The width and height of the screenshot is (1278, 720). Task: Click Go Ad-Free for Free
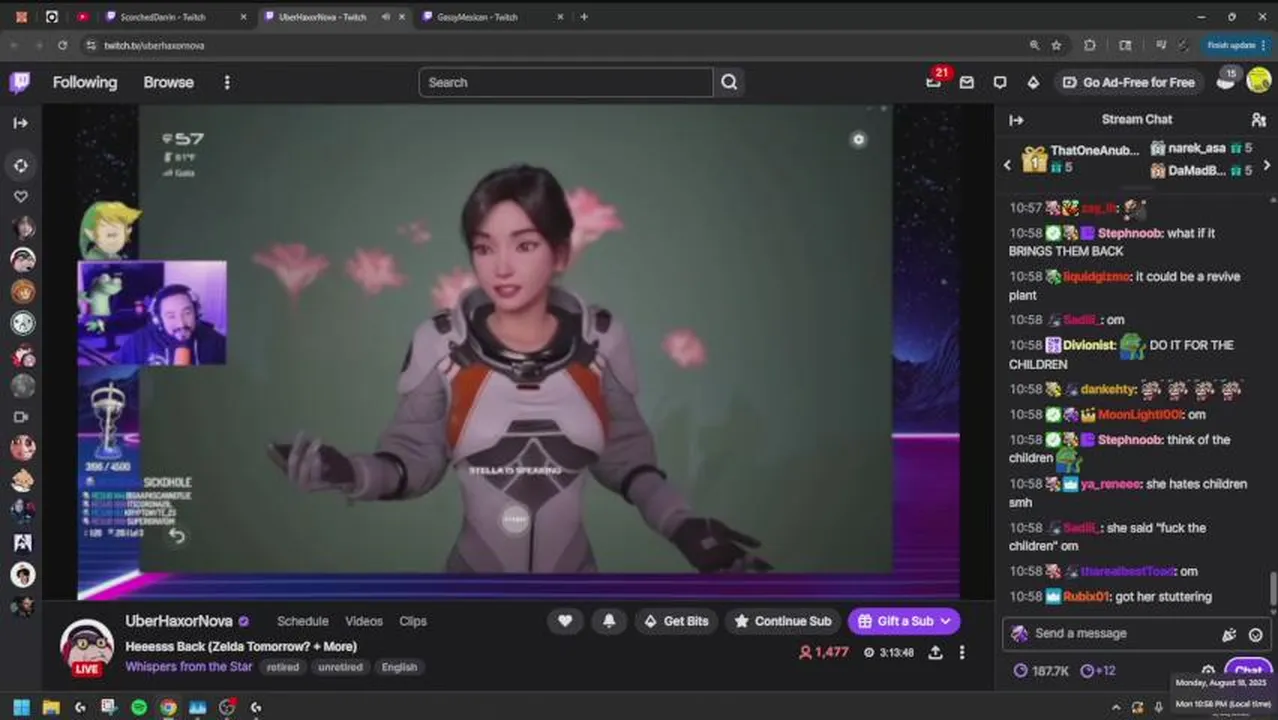[1128, 82]
